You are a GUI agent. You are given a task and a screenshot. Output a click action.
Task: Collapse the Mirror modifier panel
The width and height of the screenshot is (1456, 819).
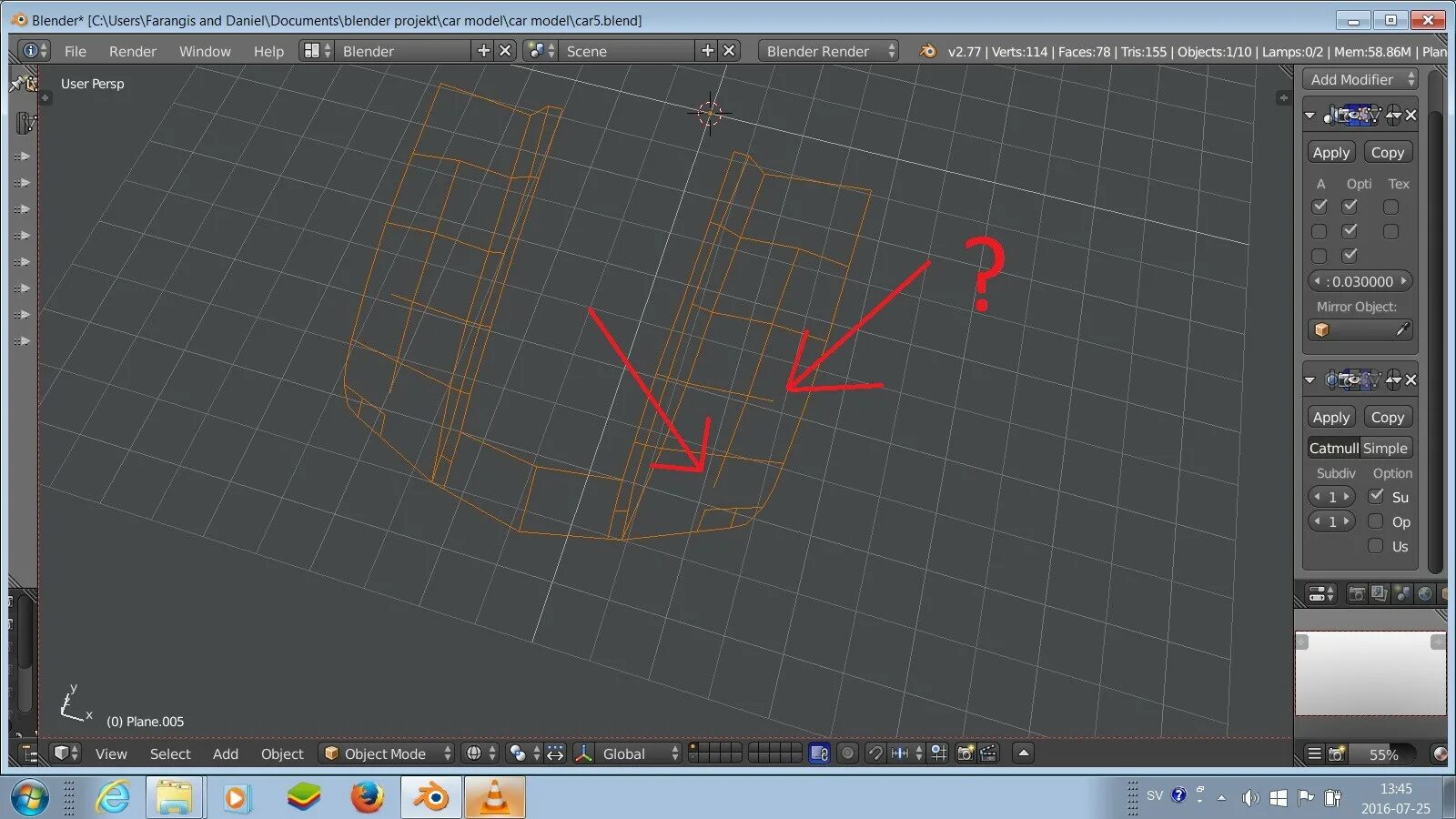(x=1309, y=116)
